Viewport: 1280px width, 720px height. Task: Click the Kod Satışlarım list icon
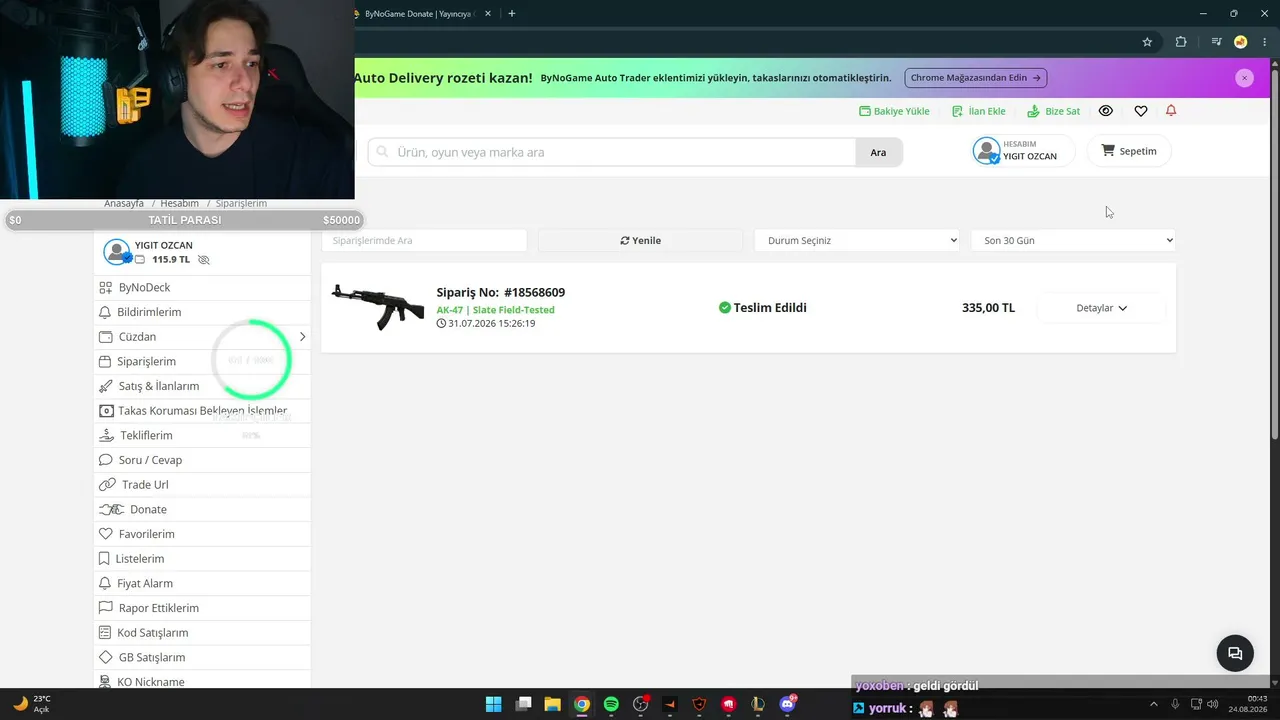[106, 633]
